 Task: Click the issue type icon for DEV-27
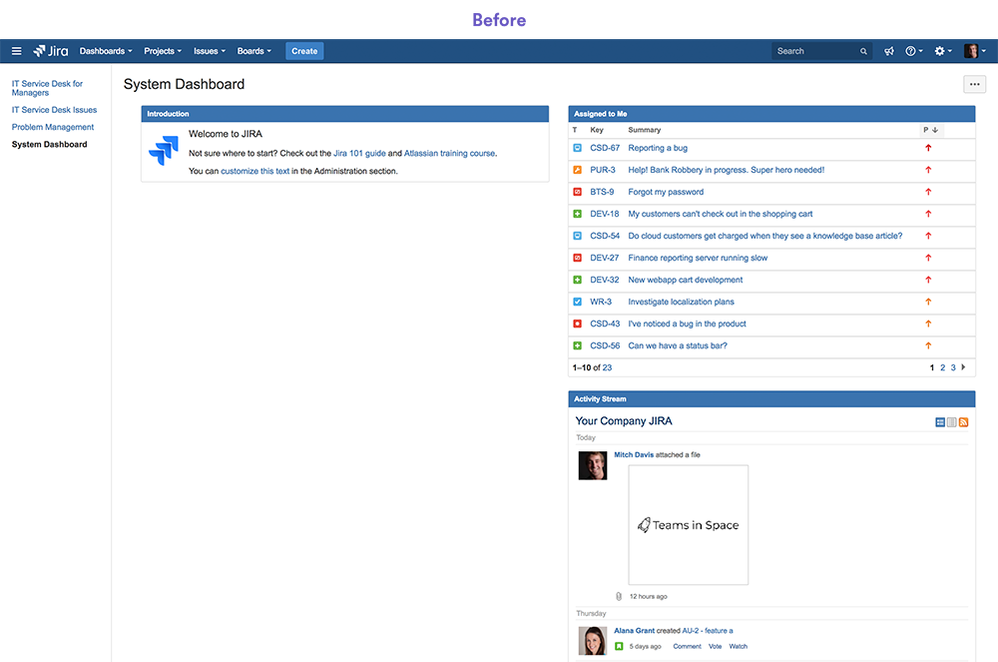click(x=577, y=258)
